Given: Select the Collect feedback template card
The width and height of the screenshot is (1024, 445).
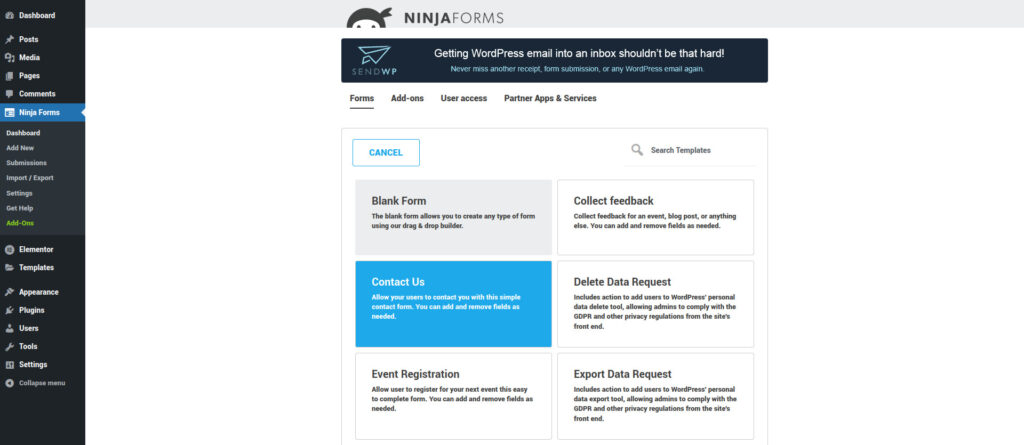Looking at the screenshot, I should 656,217.
